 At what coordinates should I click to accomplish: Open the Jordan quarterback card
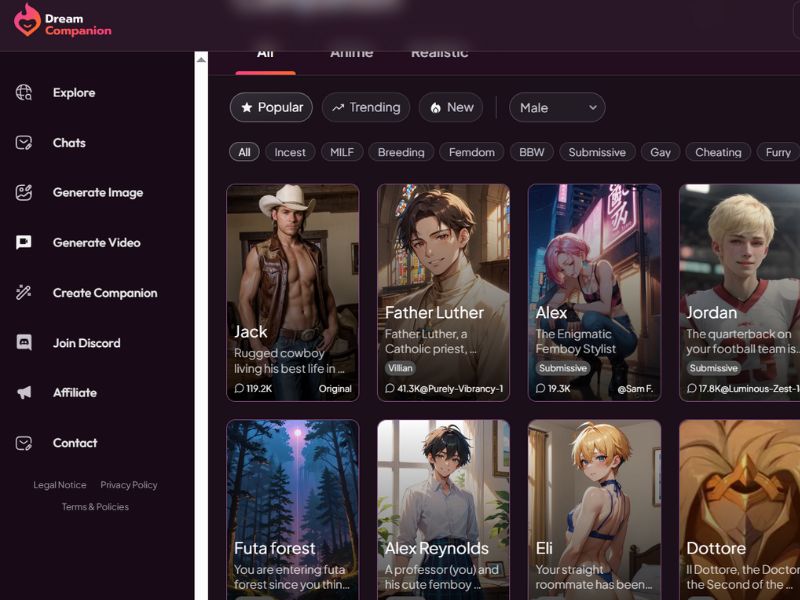[x=740, y=292]
